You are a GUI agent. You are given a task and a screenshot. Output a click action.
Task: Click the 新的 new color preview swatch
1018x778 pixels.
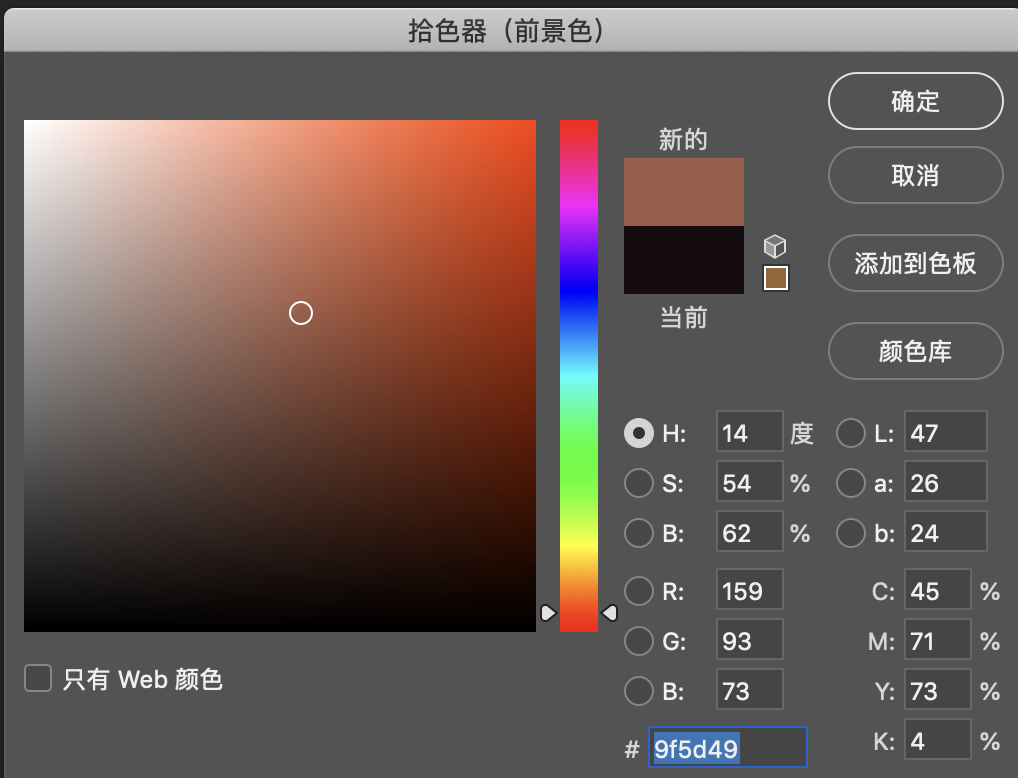[x=684, y=192]
